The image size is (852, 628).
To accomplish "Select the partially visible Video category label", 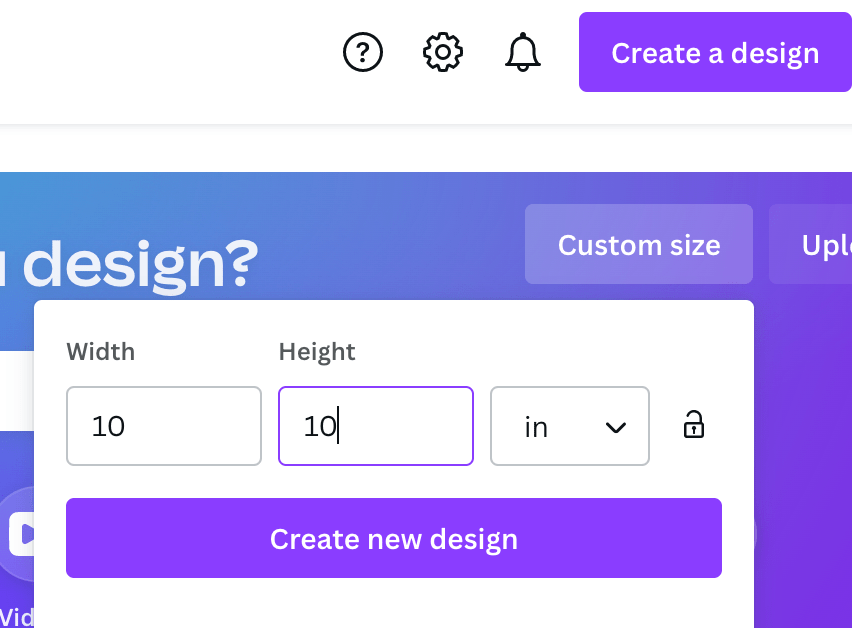I will pos(16,616).
